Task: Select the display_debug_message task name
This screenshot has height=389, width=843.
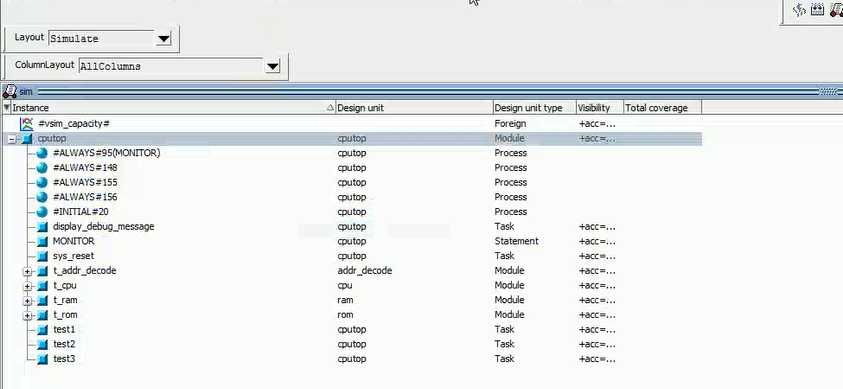Action: coord(103,227)
